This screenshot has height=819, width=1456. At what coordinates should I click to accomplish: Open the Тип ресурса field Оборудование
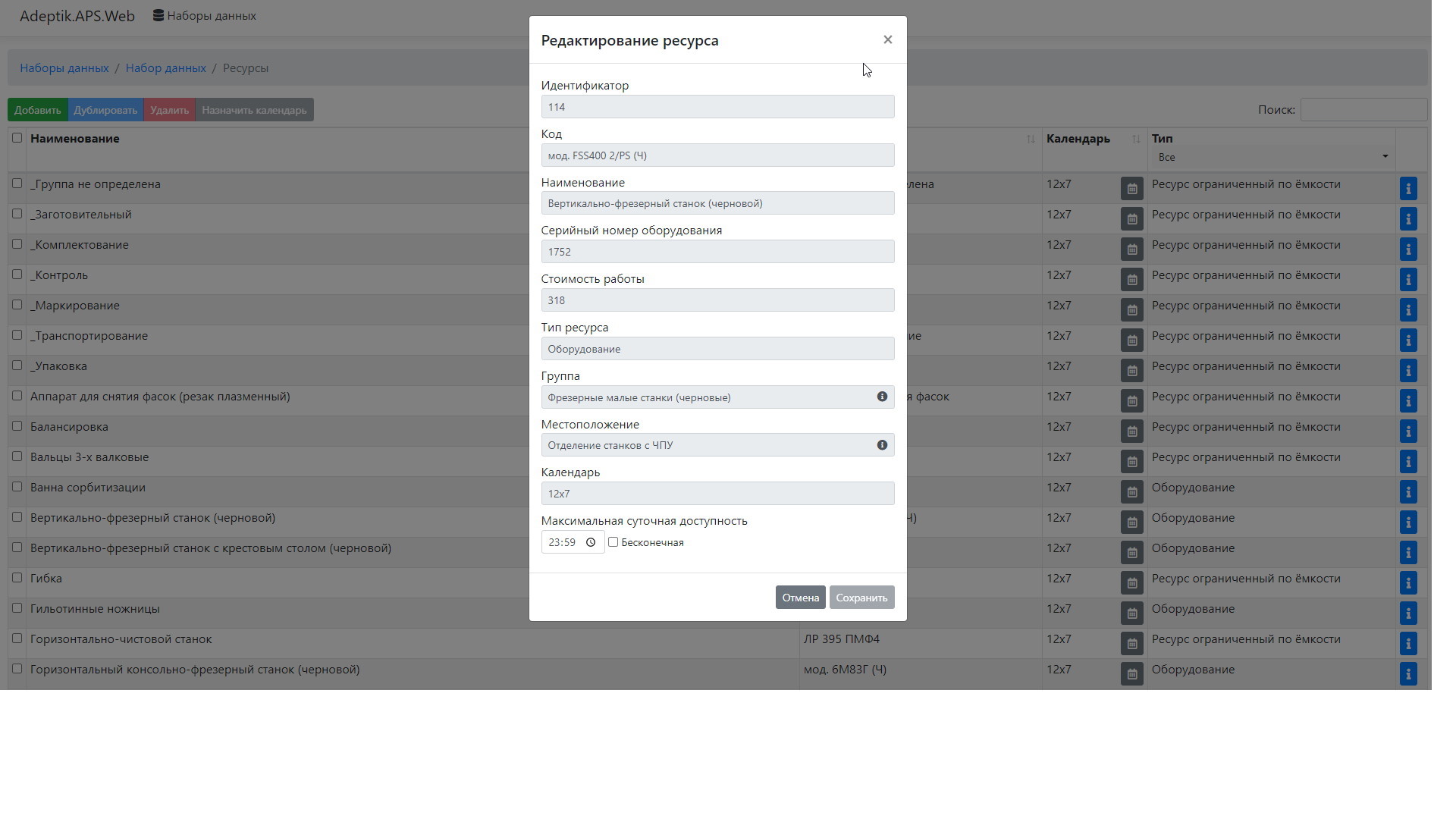[x=717, y=349]
